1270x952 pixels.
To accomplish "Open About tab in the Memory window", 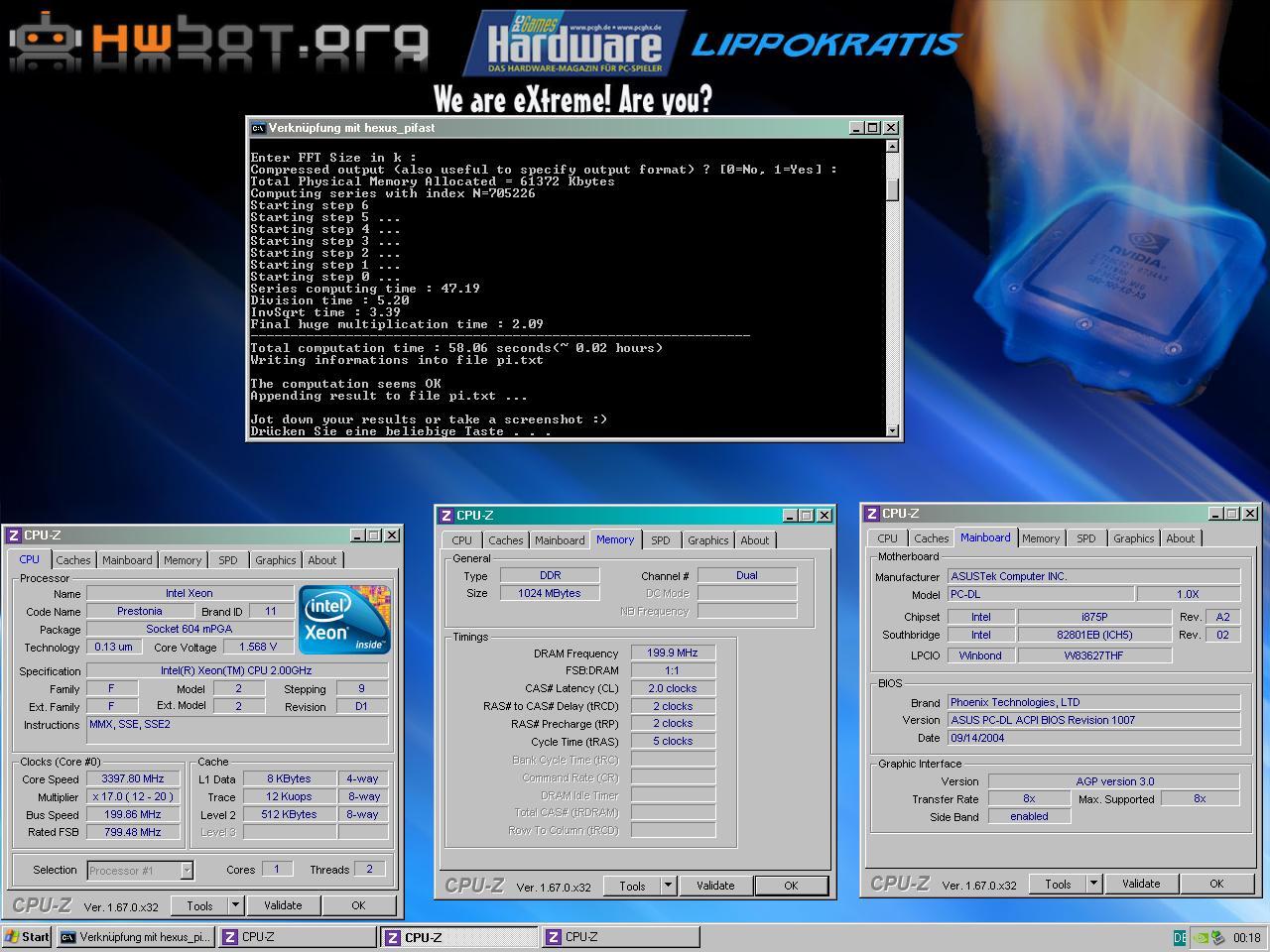I will pos(754,540).
